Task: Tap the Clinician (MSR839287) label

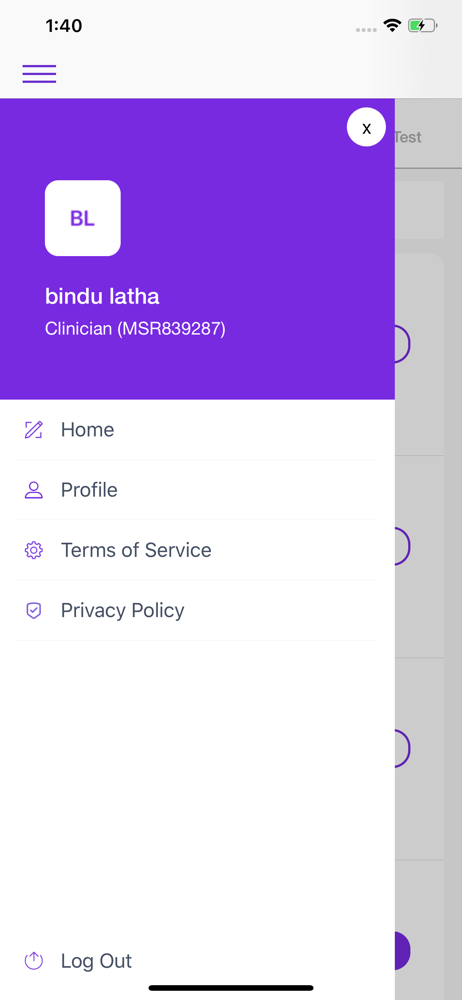Action: [x=135, y=329]
